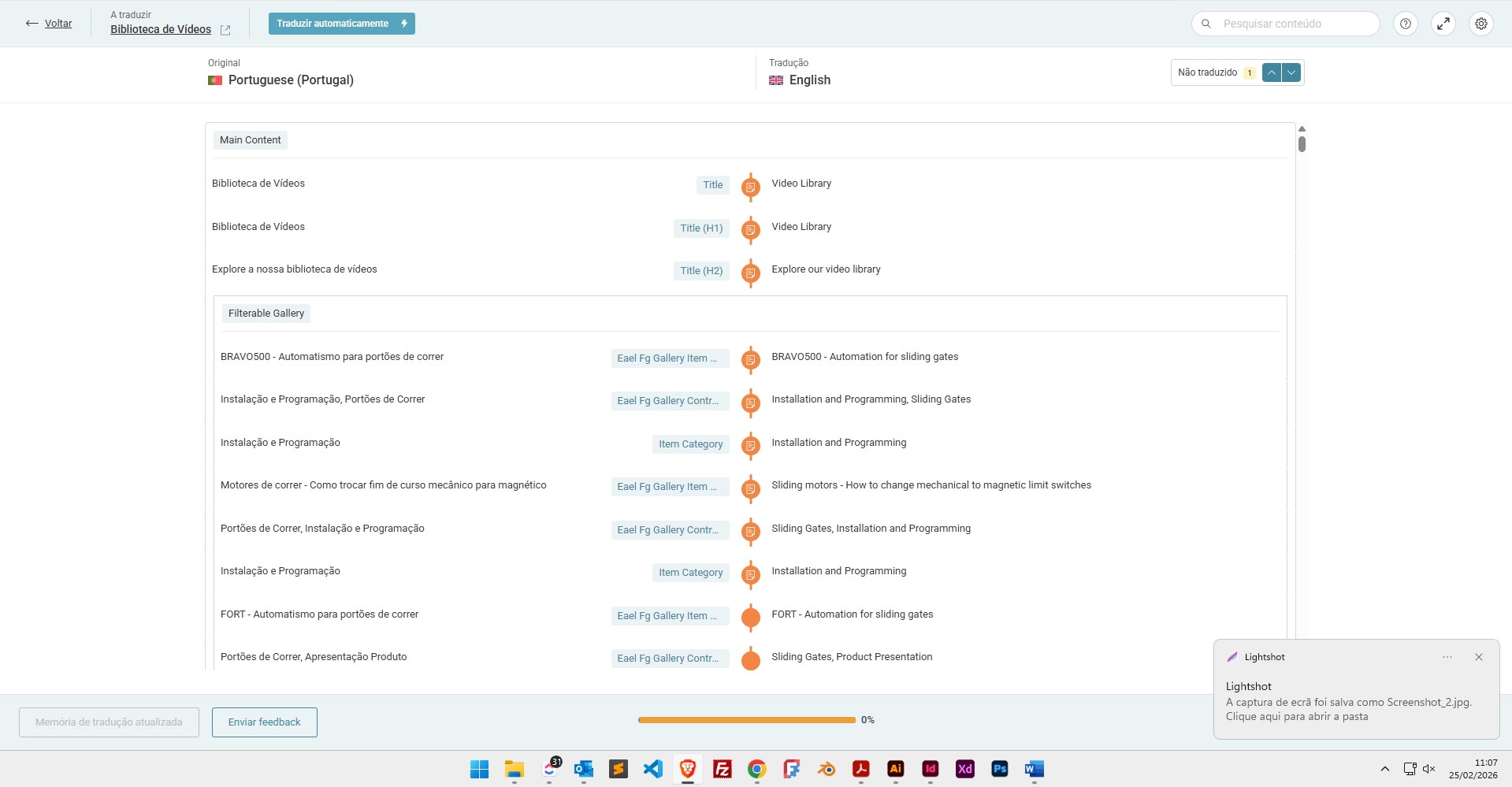Click the orange translation progress bar
This screenshot has height=787, width=1512.
click(747, 720)
